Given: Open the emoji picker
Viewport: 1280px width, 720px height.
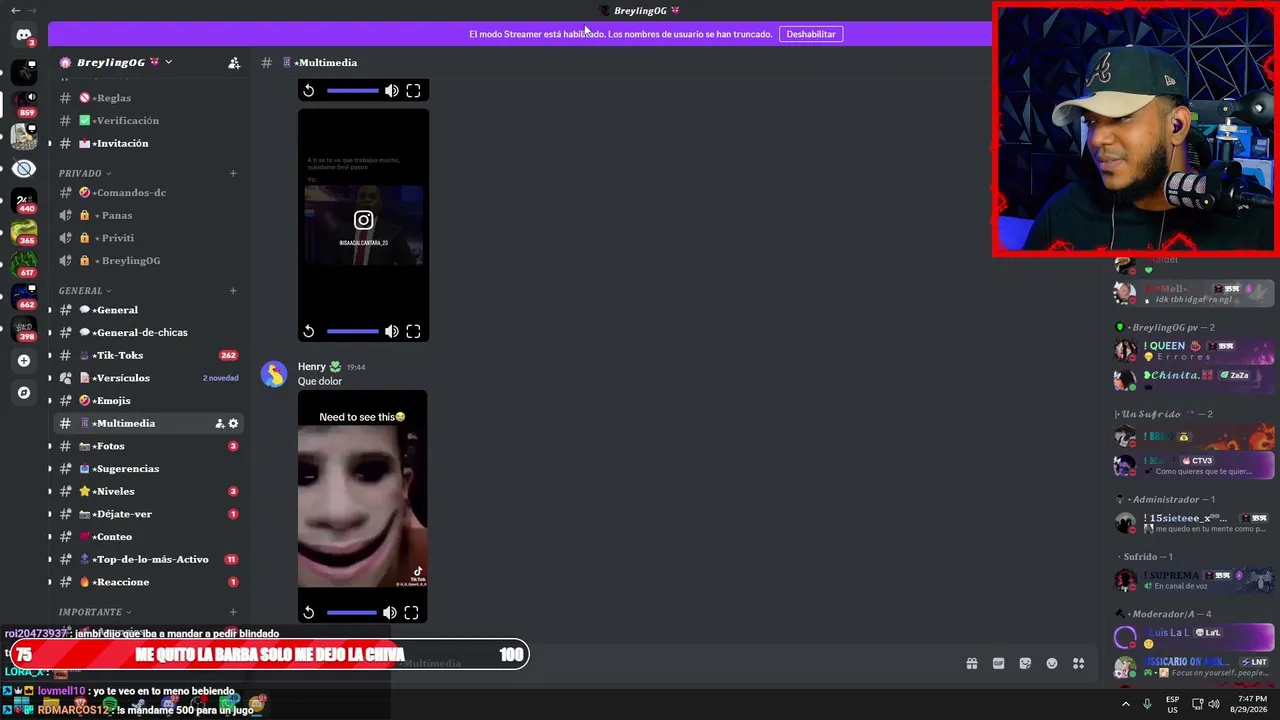Looking at the screenshot, I should tap(1052, 663).
